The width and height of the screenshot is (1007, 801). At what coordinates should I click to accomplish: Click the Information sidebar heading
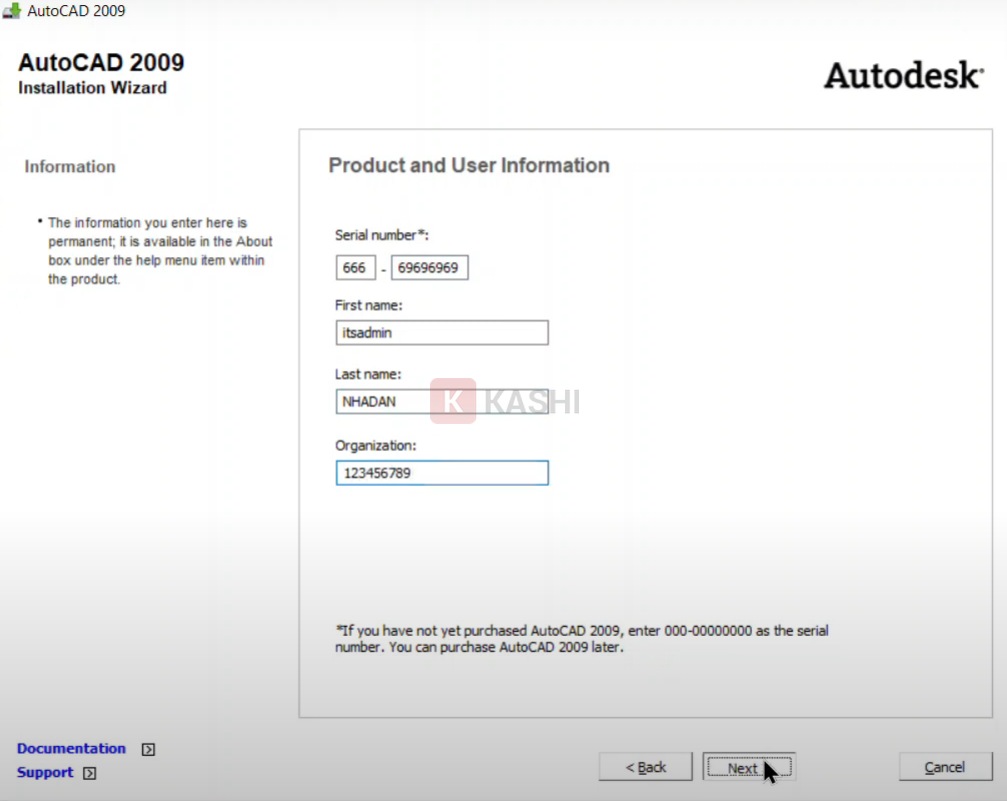(70, 167)
